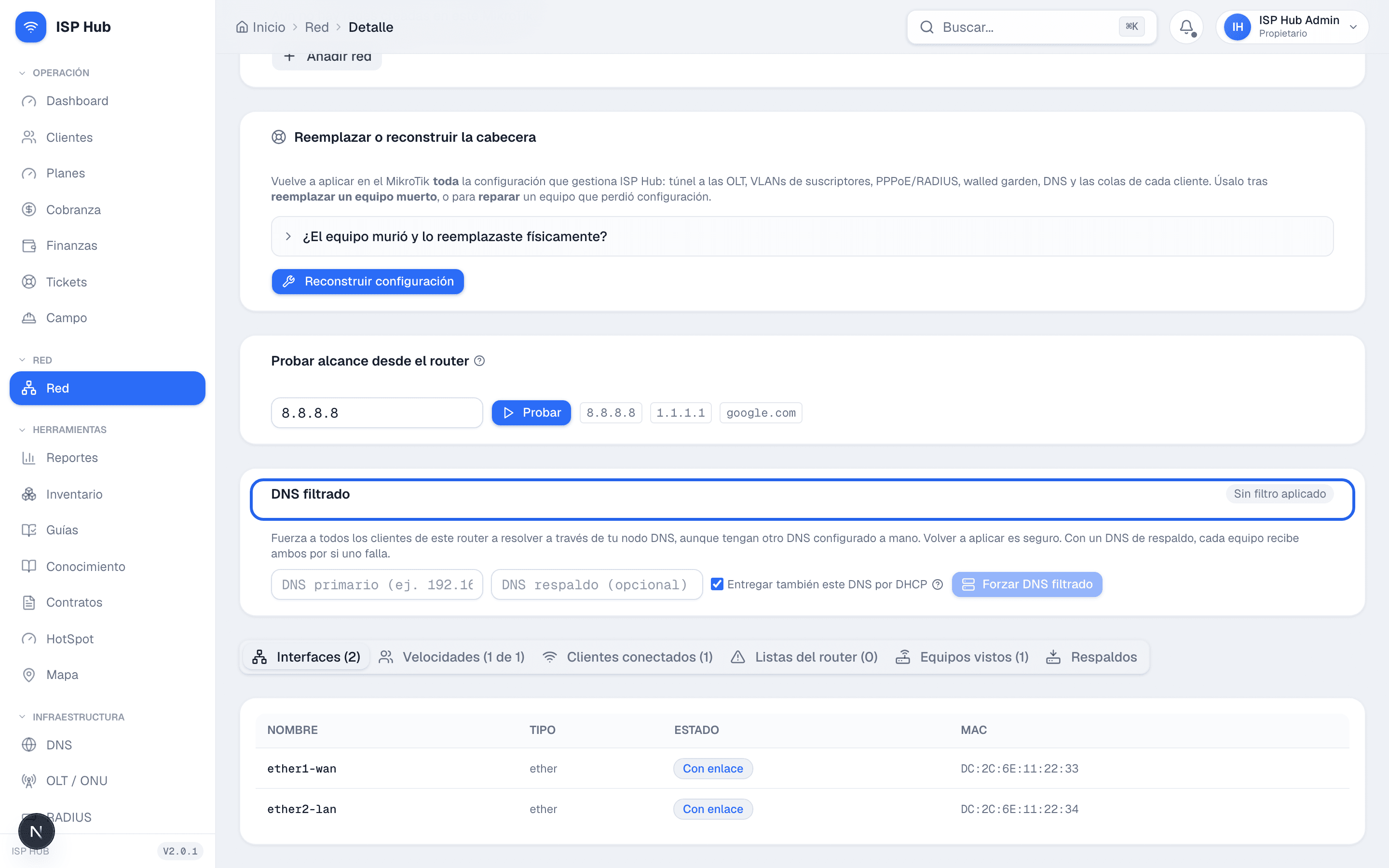Screen dimensions: 1389x868
Task: Click the Campo hard-hat icon
Action: click(29, 318)
